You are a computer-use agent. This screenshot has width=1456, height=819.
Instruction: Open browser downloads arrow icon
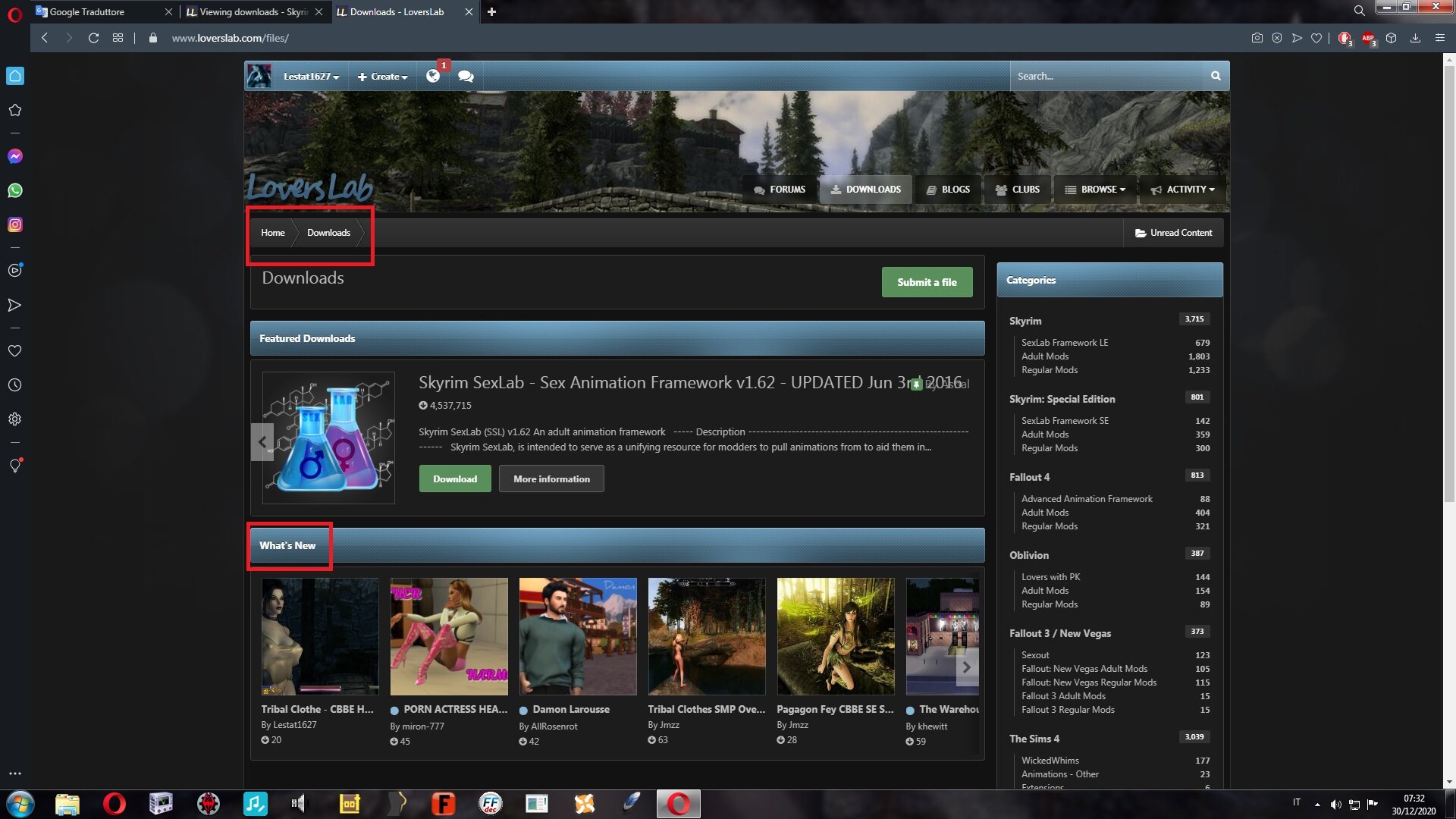pyautogui.click(x=1415, y=38)
